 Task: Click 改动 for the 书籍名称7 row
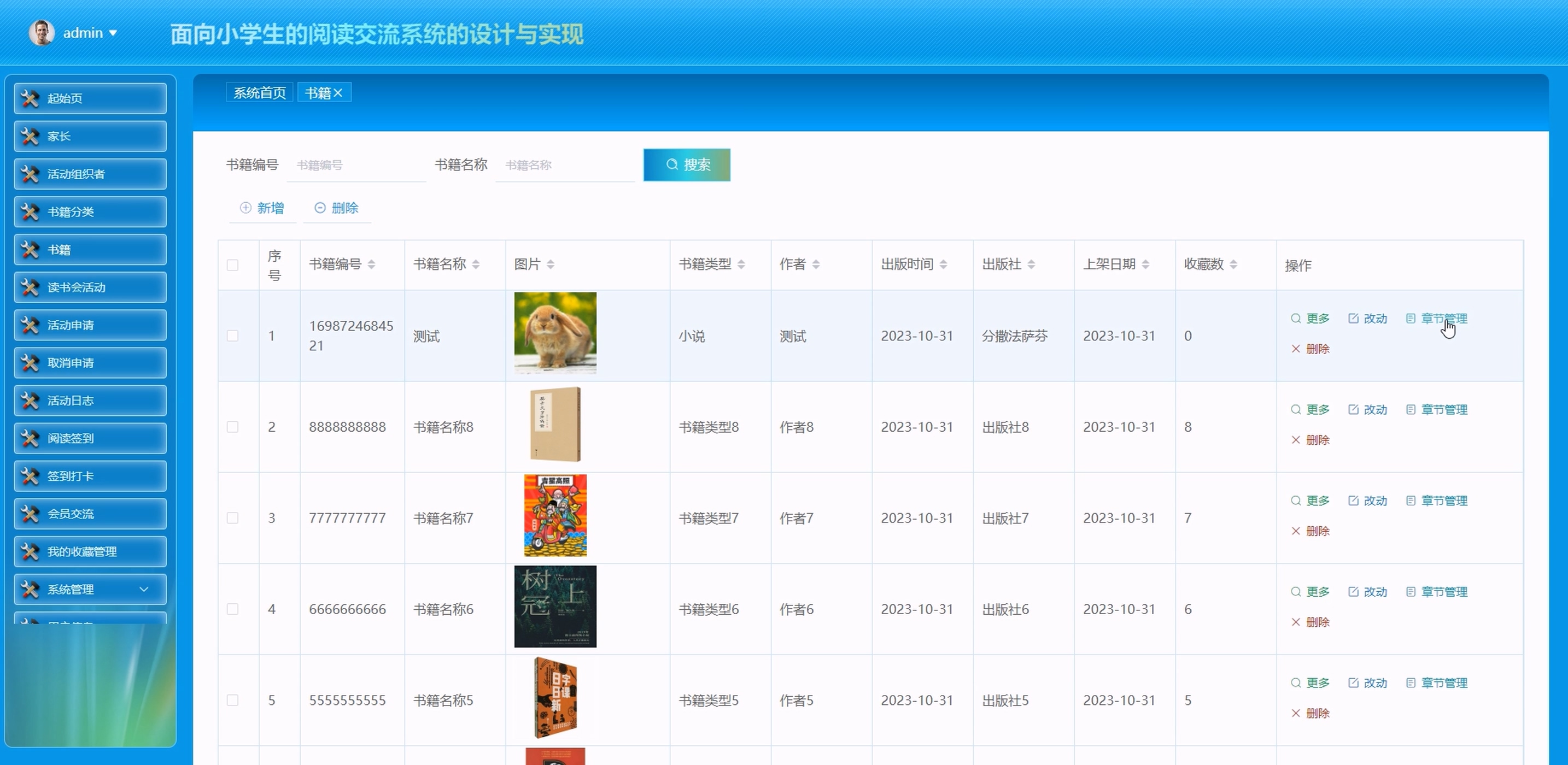pos(1368,501)
